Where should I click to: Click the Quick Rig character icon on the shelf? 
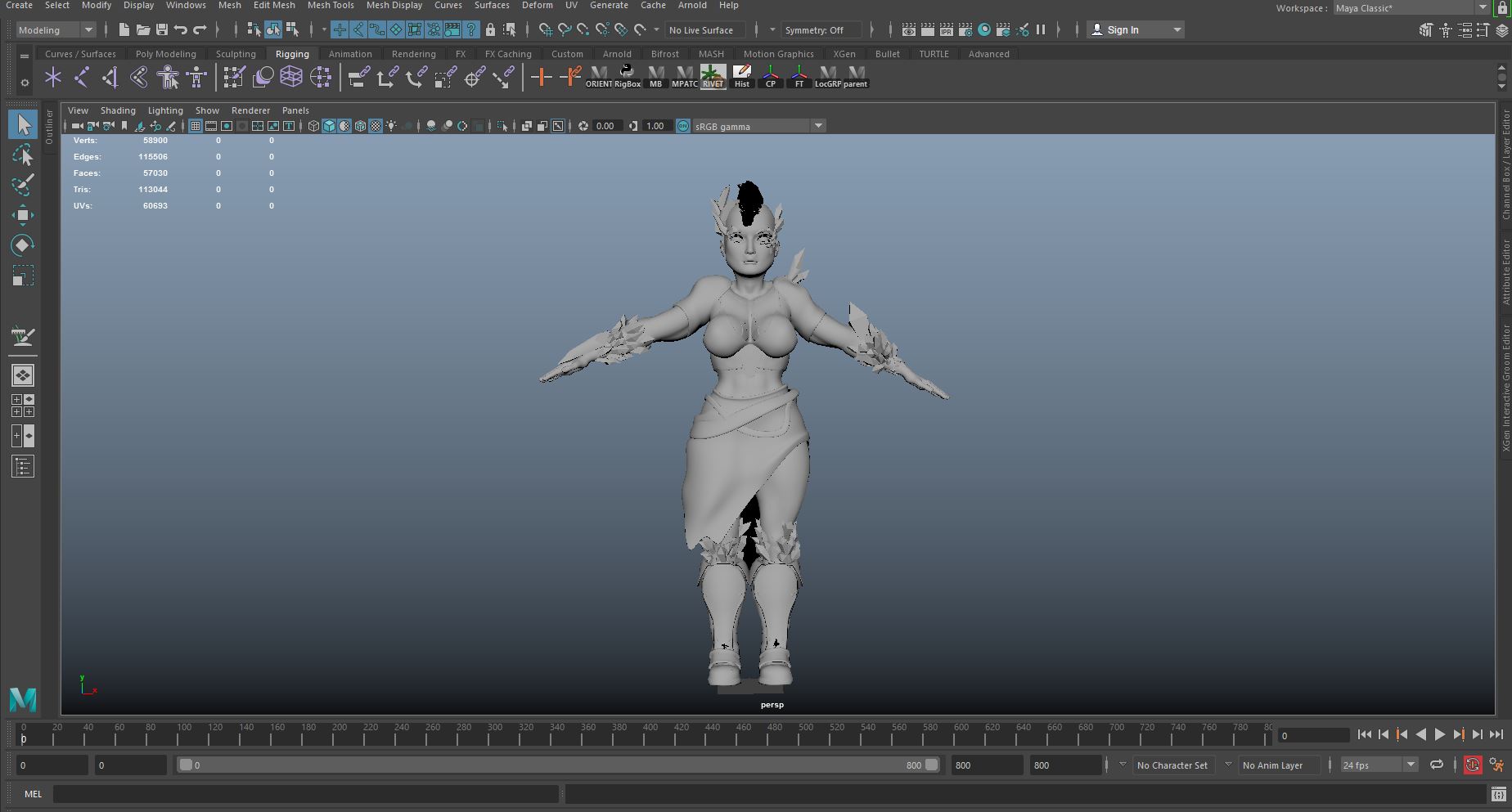coord(168,78)
